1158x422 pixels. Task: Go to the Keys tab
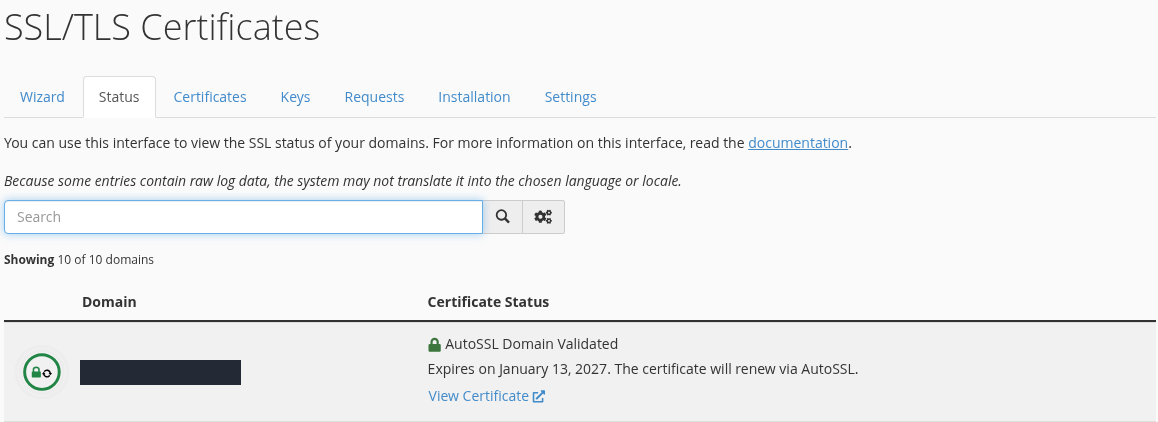click(x=295, y=97)
